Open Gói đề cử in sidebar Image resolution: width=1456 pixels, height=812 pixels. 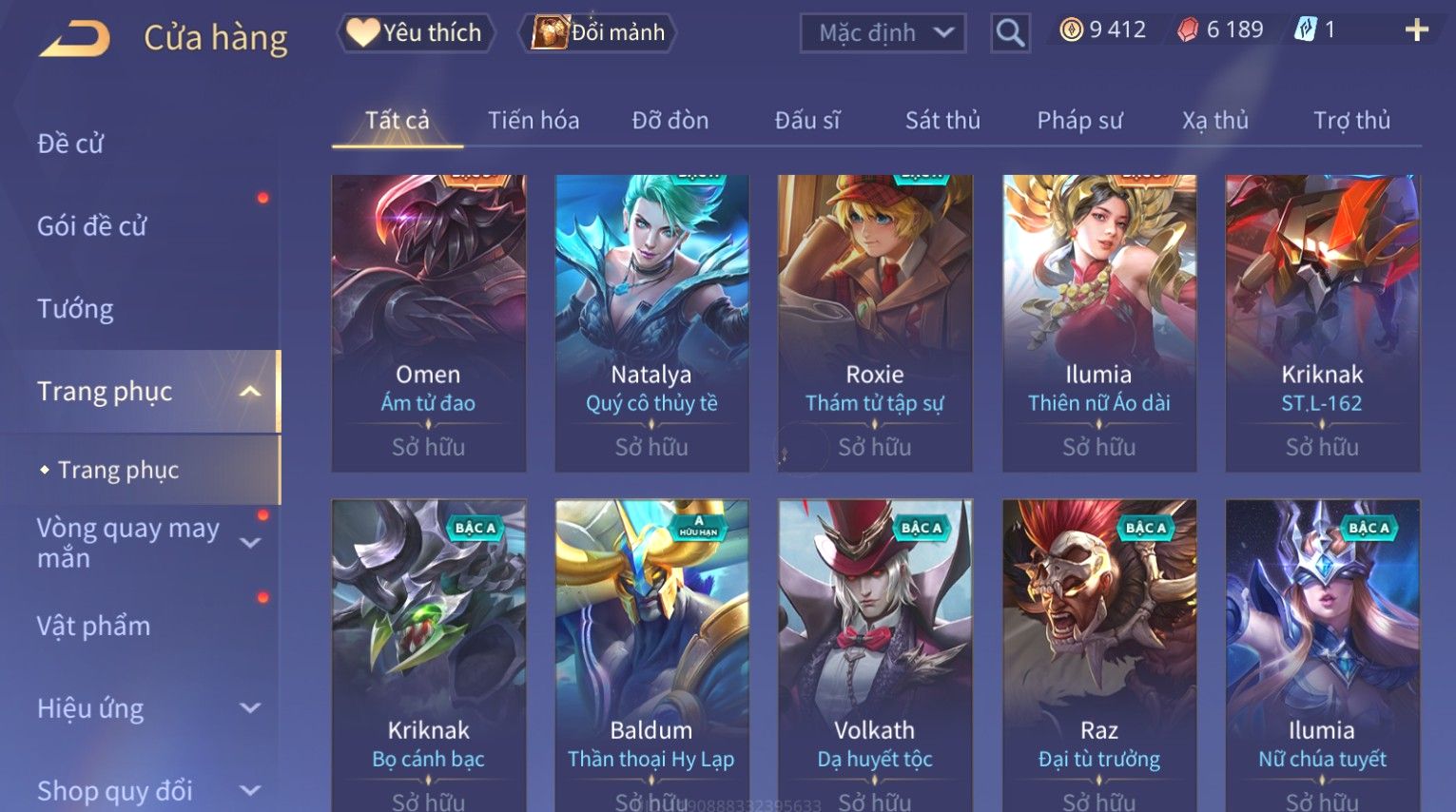[x=92, y=226]
